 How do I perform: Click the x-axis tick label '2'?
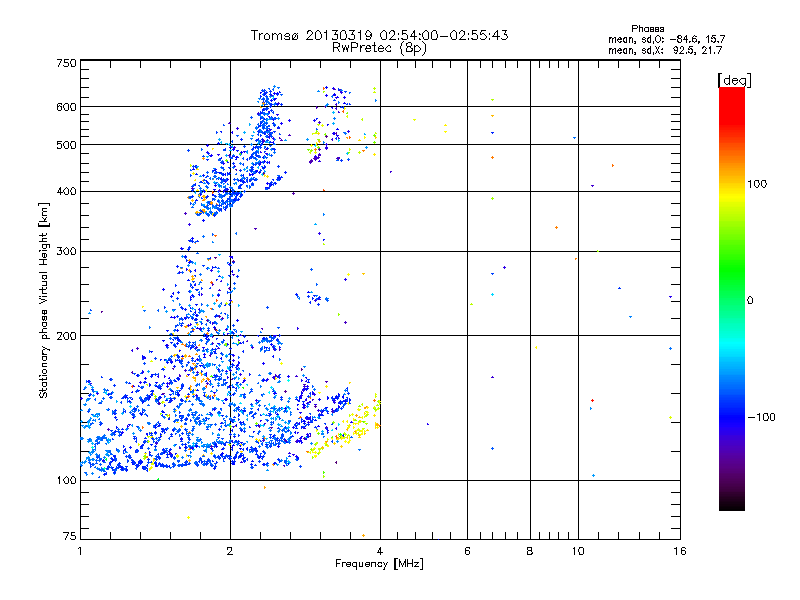(x=230, y=551)
